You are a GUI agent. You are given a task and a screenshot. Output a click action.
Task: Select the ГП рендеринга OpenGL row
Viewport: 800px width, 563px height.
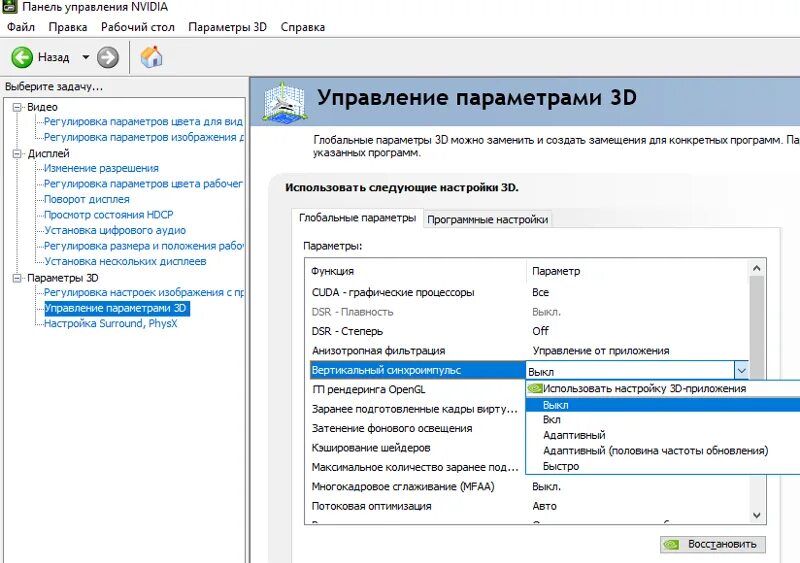coord(416,389)
